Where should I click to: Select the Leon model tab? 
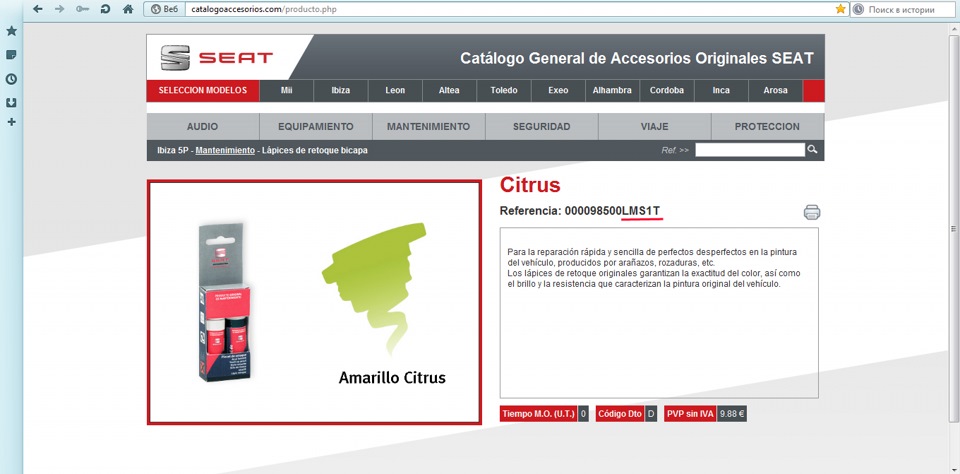pos(395,91)
